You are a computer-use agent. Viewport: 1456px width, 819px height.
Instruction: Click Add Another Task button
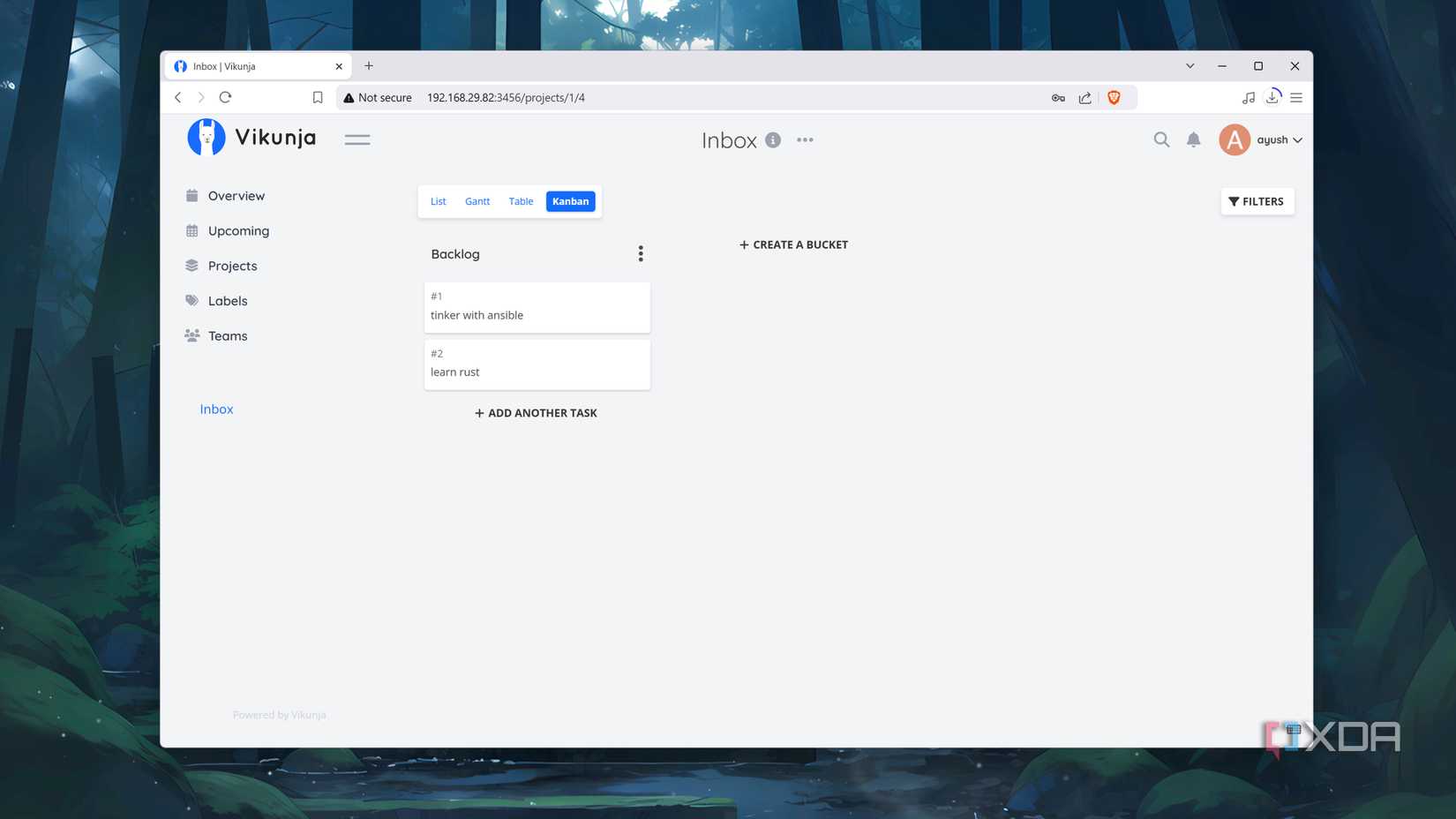click(536, 413)
